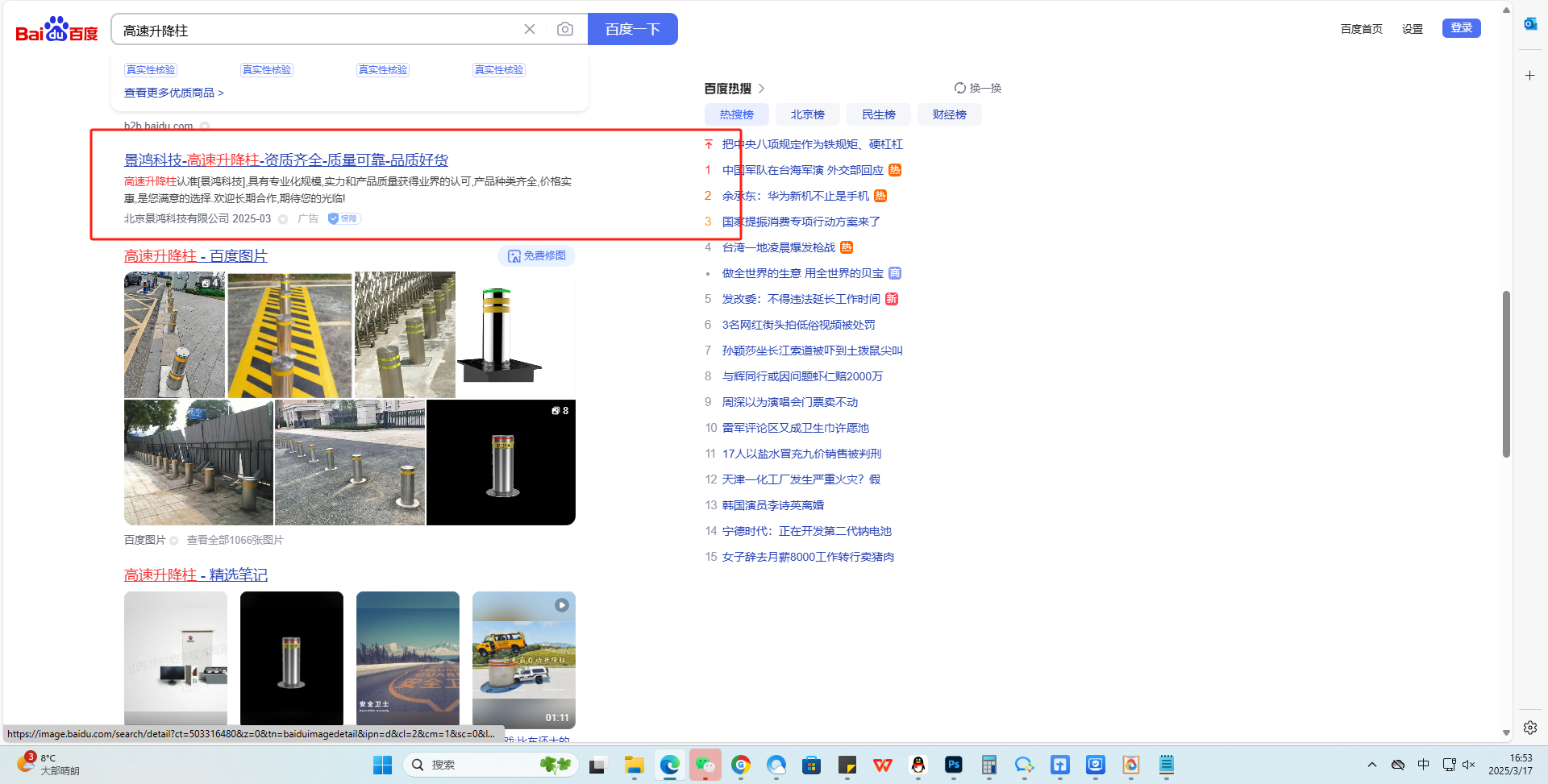Open Edge sidebar settings gear
This screenshot has width=1548, height=784.
click(x=1529, y=728)
